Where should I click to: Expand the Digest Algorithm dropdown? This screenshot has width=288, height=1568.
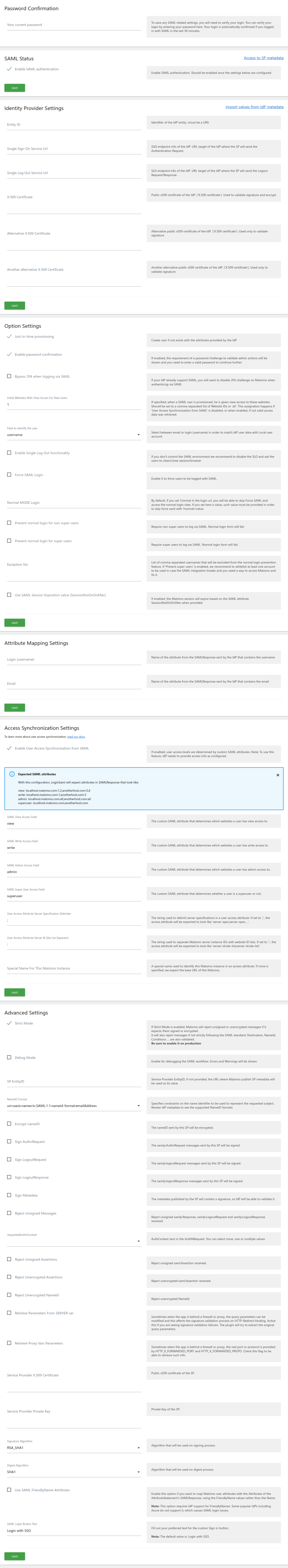(x=73, y=1472)
